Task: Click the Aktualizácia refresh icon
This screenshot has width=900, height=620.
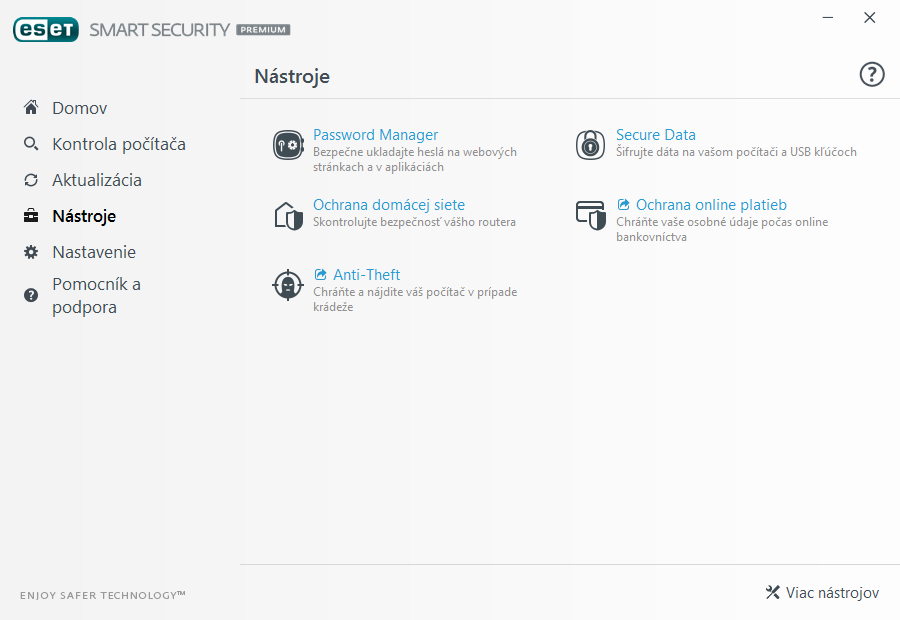Action: [x=31, y=180]
